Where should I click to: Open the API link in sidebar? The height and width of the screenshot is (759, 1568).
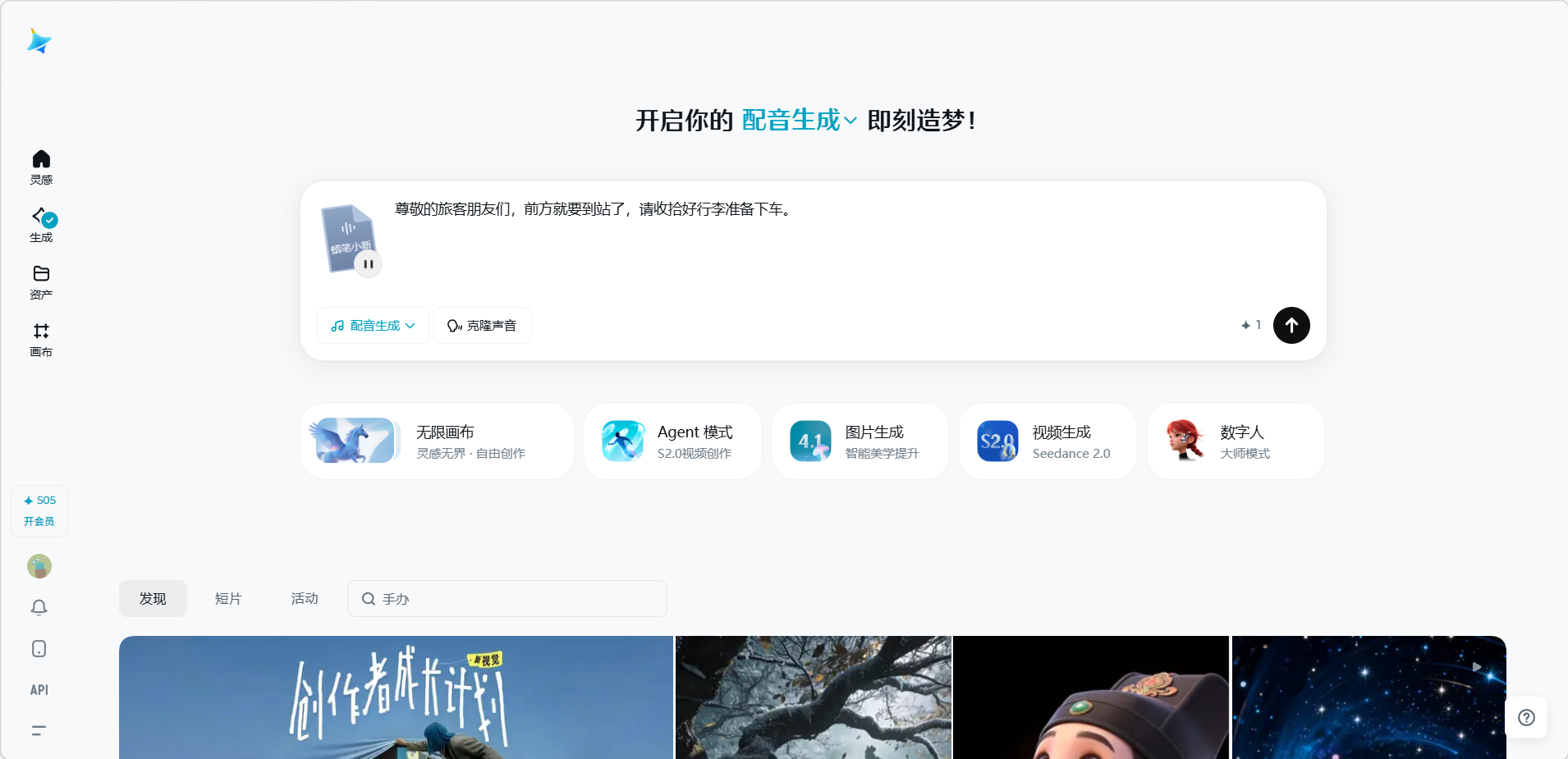click(x=39, y=690)
